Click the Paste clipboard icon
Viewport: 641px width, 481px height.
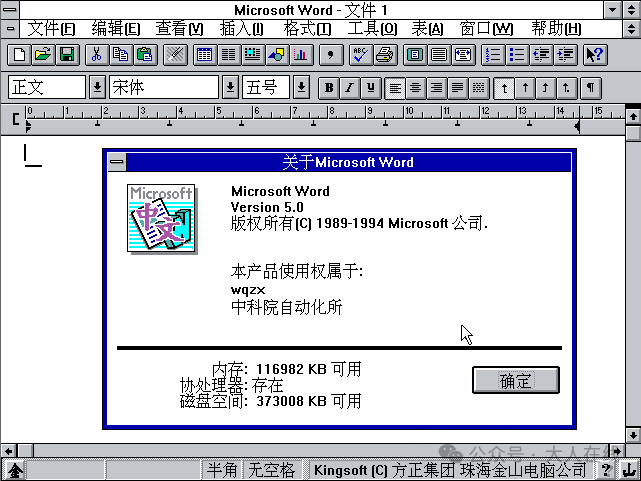pyautogui.click(x=145, y=55)
